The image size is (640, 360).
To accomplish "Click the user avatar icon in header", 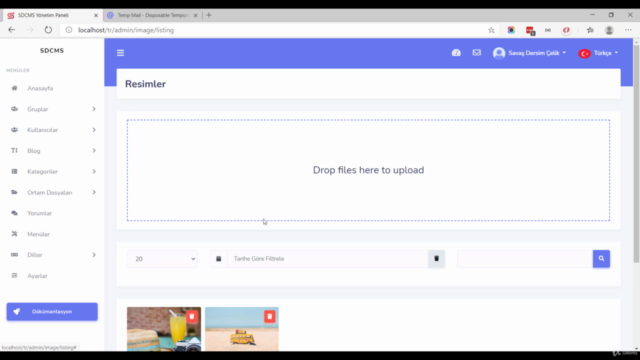I will pos(499,53).
